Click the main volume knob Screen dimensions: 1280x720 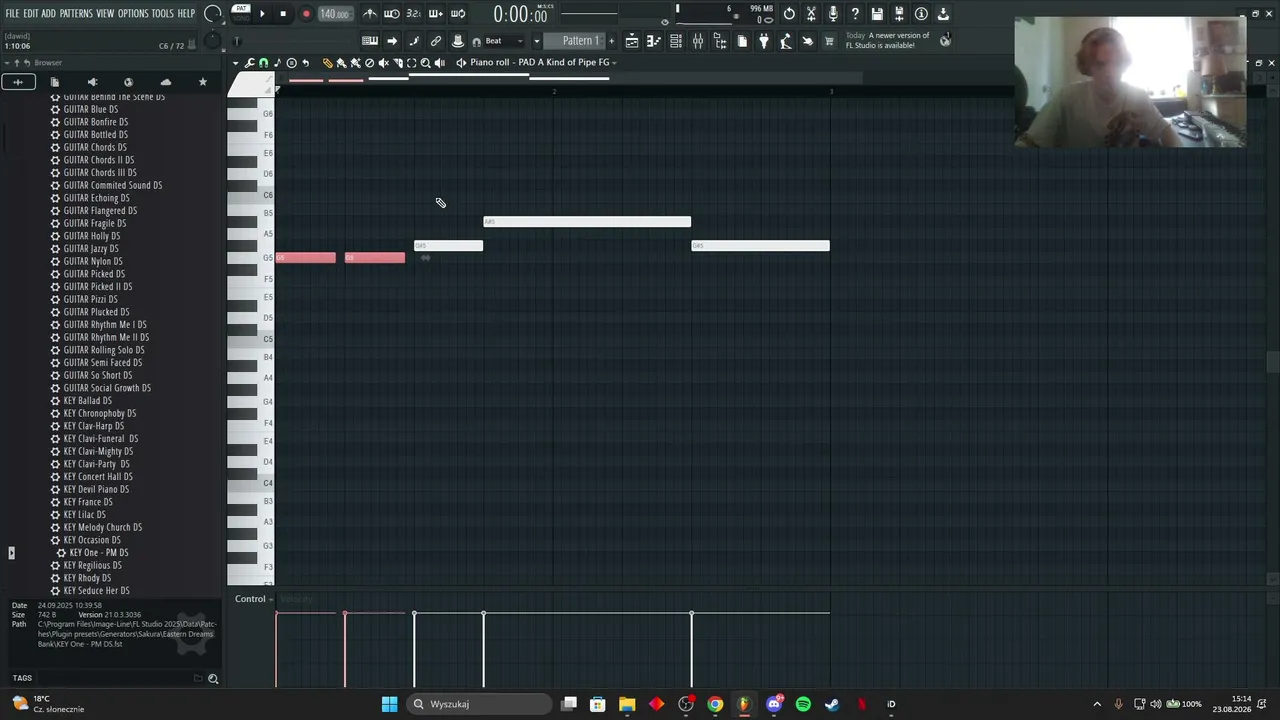pos(212,14)
